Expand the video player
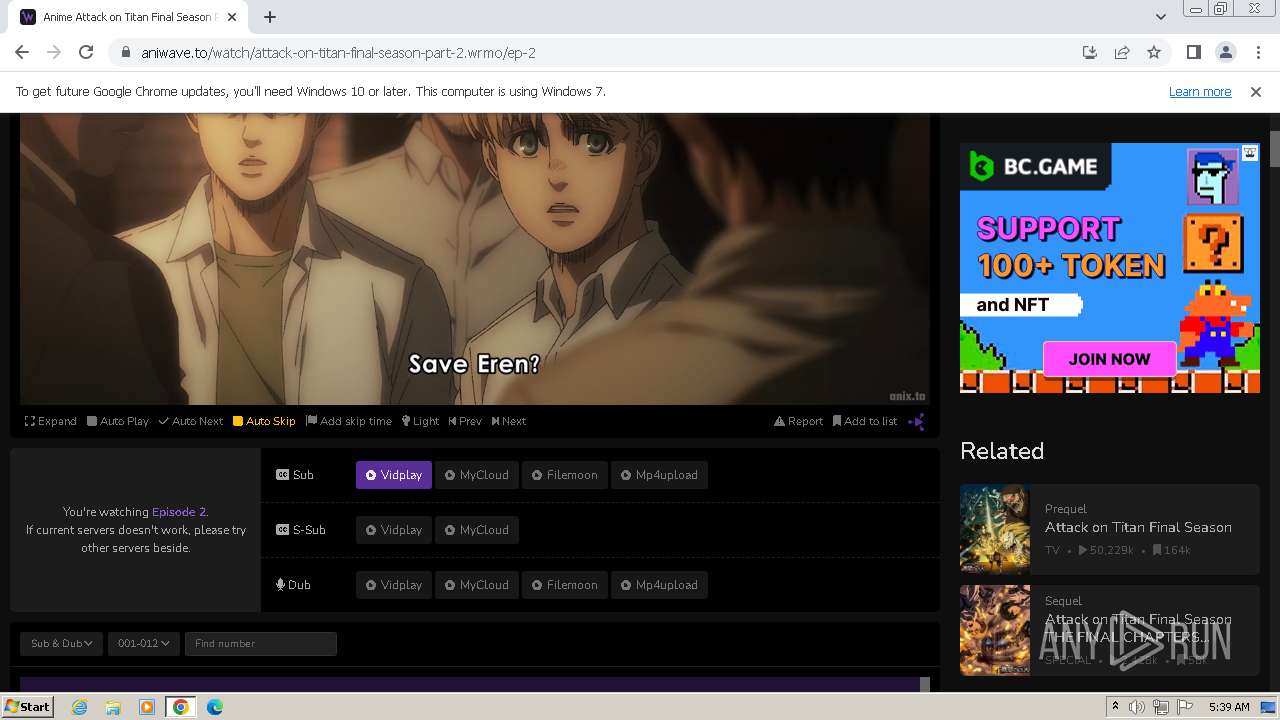The image size is (1280, 720). point(51,421)
